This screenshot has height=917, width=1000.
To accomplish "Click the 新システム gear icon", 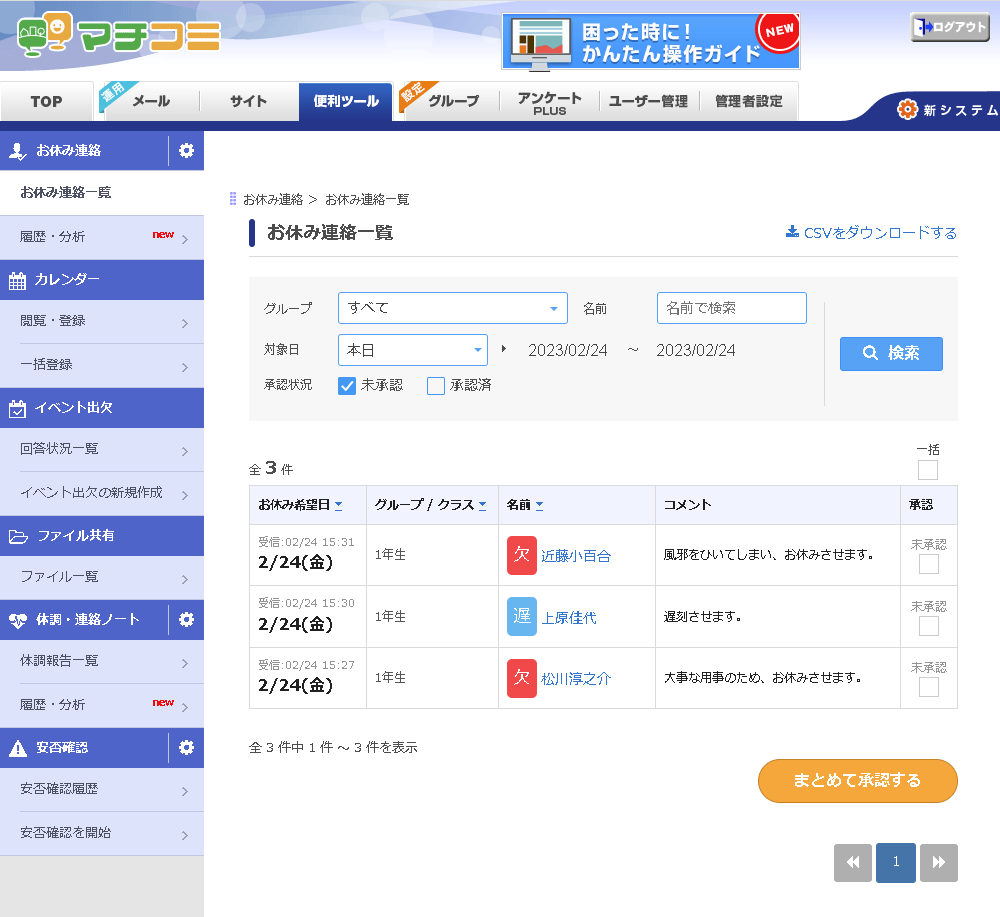I will tap(907, 110).
